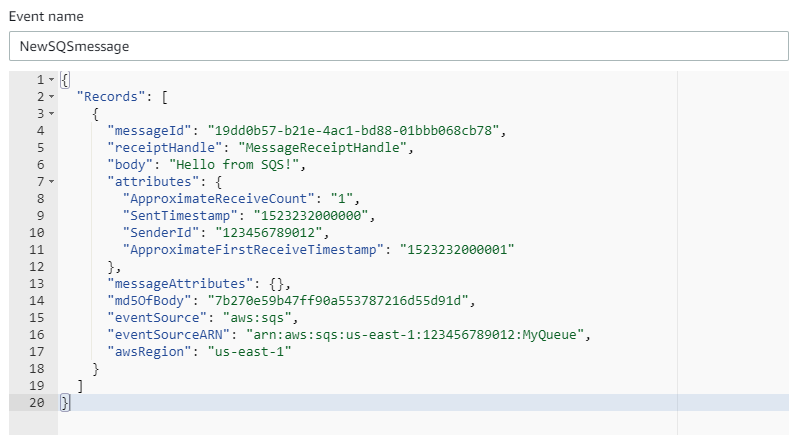The width and height of the screenshot is (804, 435).
Task: Click the md5 hash value 7b270e59b47ff90a553787216d55d91d
Action: (338, 301)
